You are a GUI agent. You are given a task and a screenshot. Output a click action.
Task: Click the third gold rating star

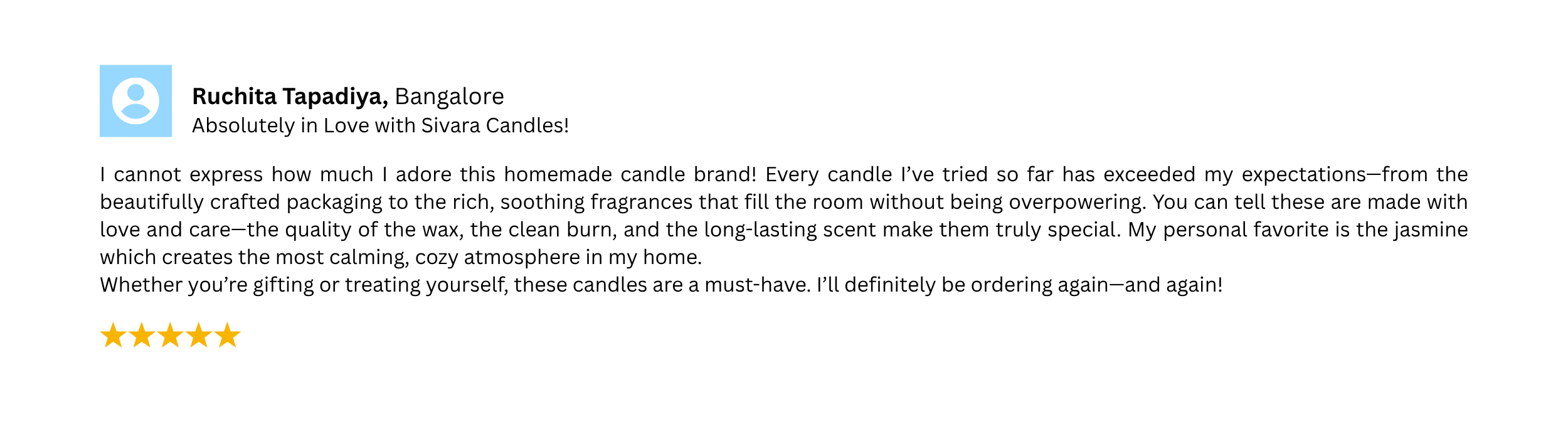point(170,335)
